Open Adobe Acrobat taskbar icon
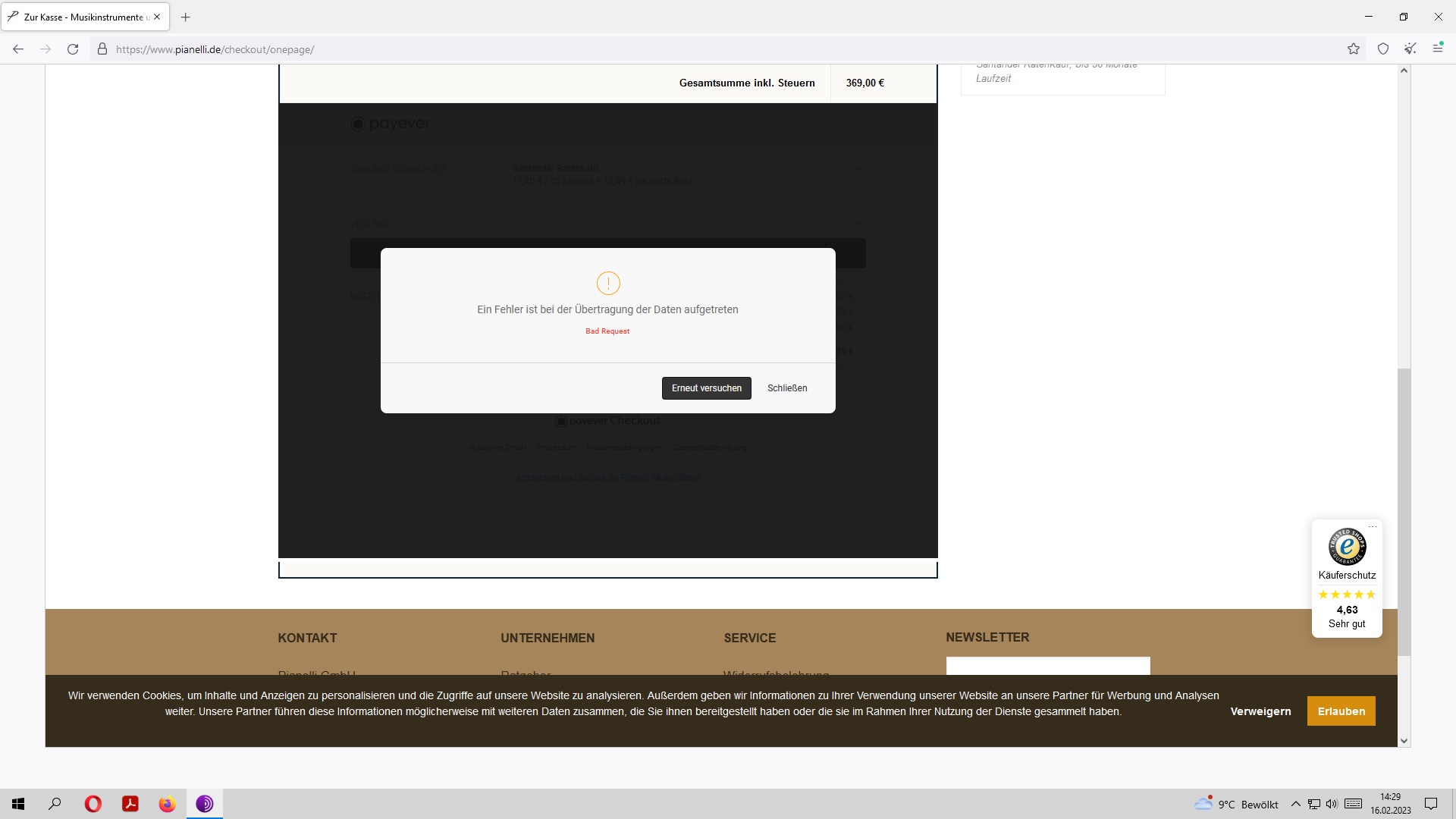1456x819 pixels. coord(130,804)
